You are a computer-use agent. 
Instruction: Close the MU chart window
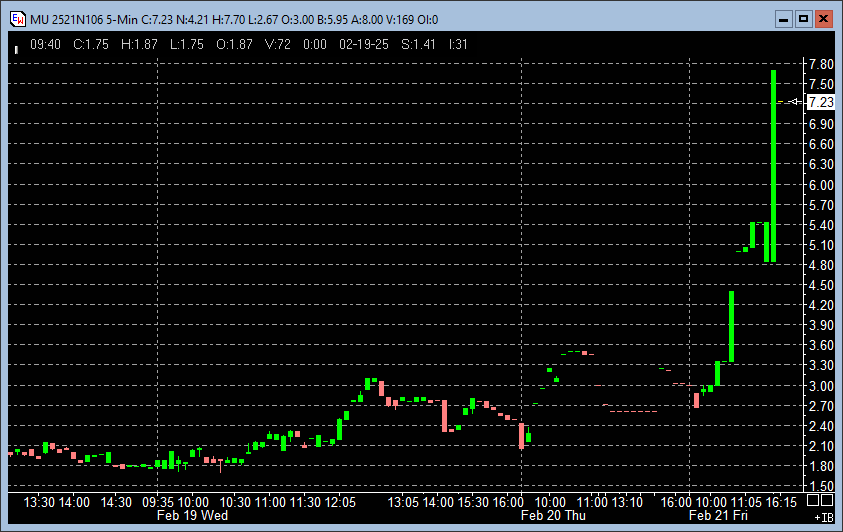(823, 19)
